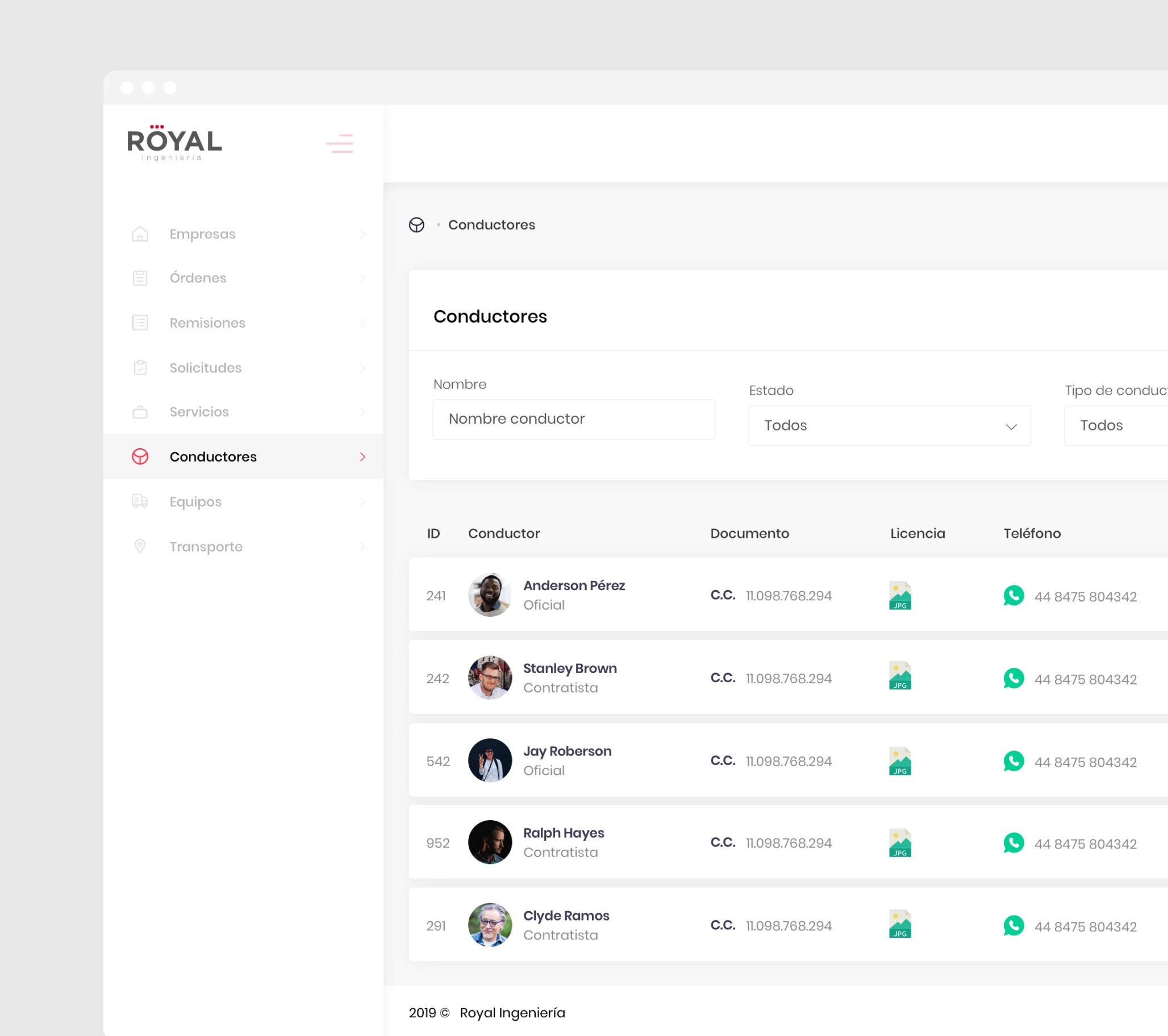Open the Estado Todos dropdown
The image size is (1168, 1036).
(x=889, y=426)
